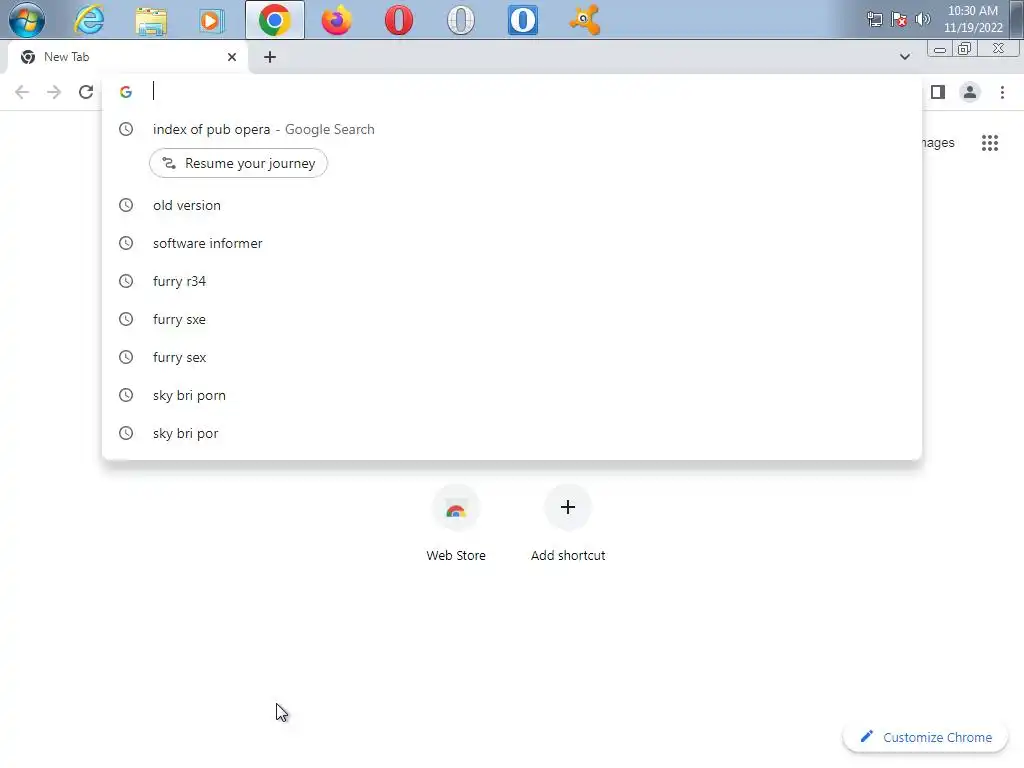Click the Google icon in address bar
1024x768 pixels.
tap(126, 92)
